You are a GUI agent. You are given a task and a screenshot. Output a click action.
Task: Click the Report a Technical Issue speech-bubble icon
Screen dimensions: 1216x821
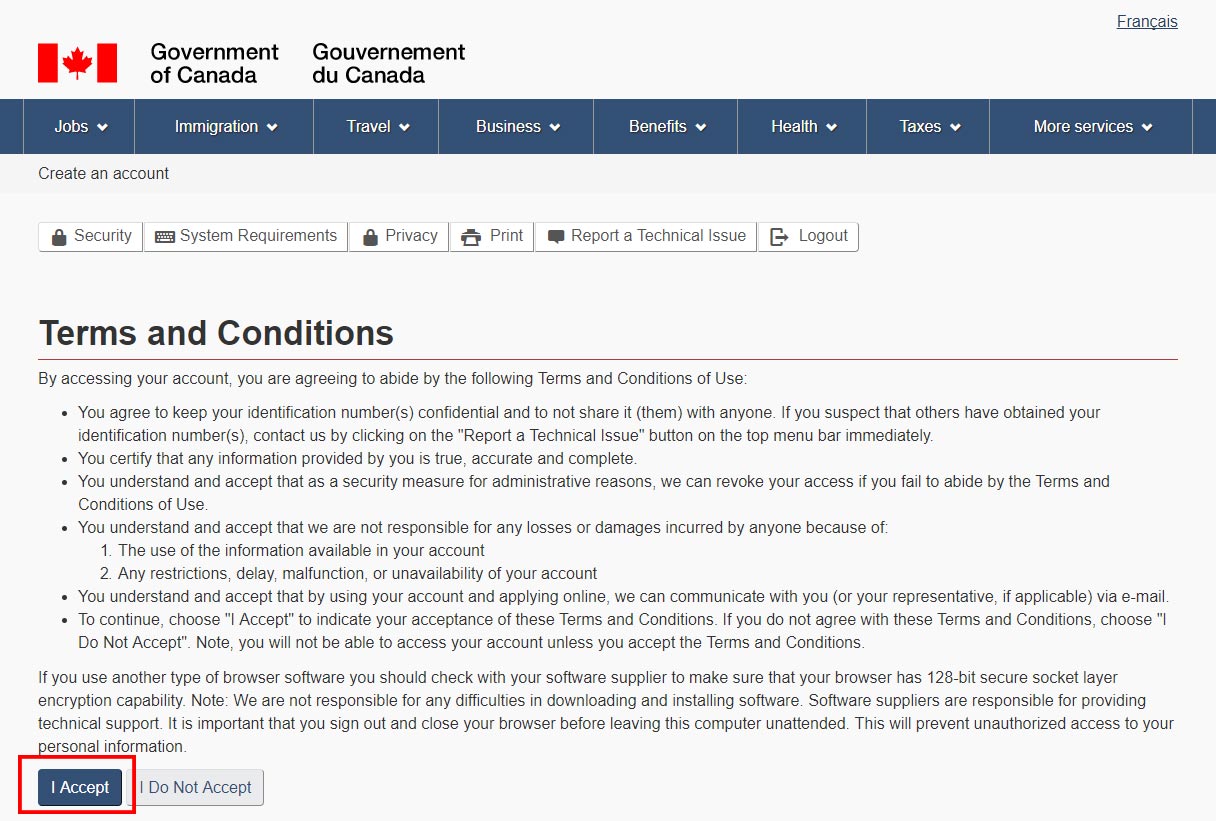point(556,237)
